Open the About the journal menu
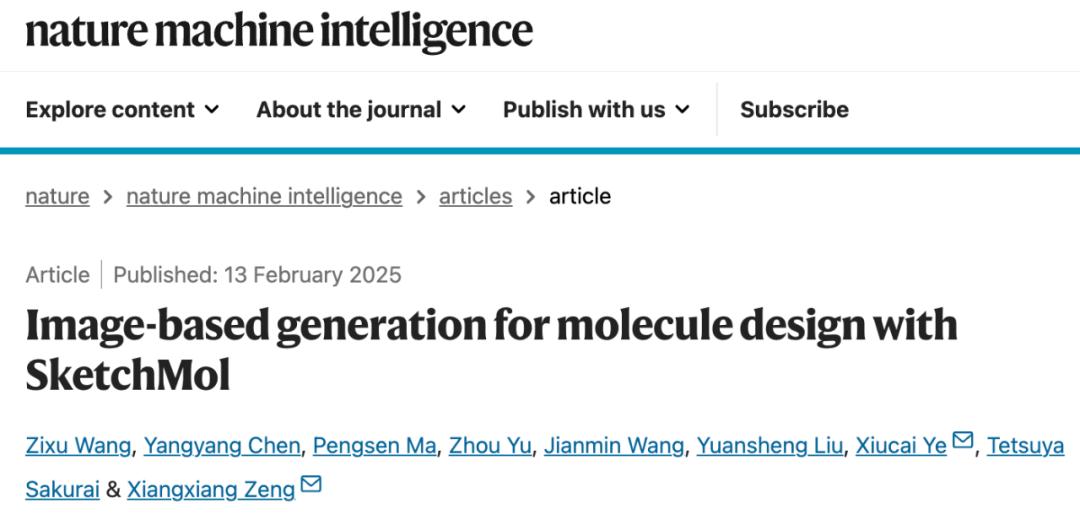The width and height of the screenshot is (1080, 520). 361,110
